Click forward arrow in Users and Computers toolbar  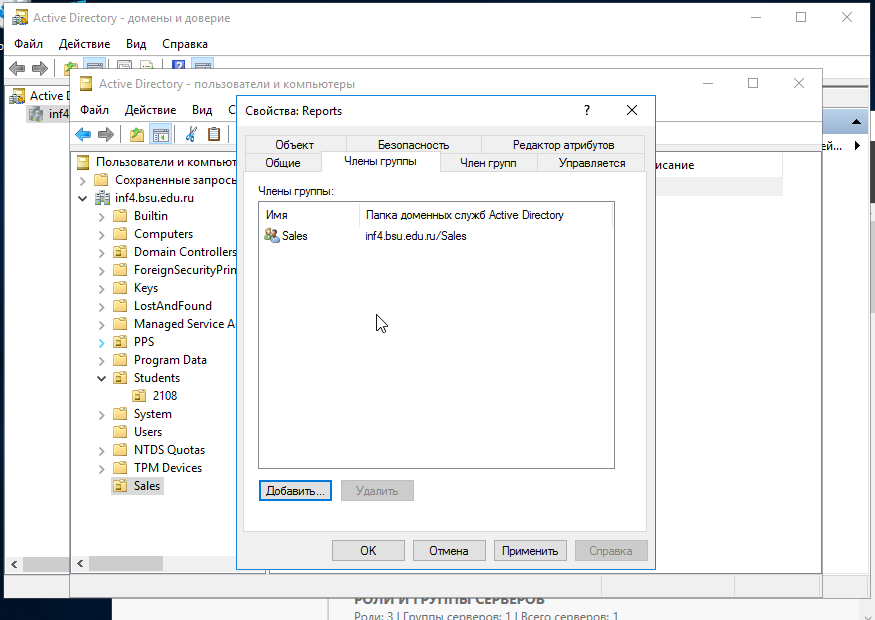[105, 134]
